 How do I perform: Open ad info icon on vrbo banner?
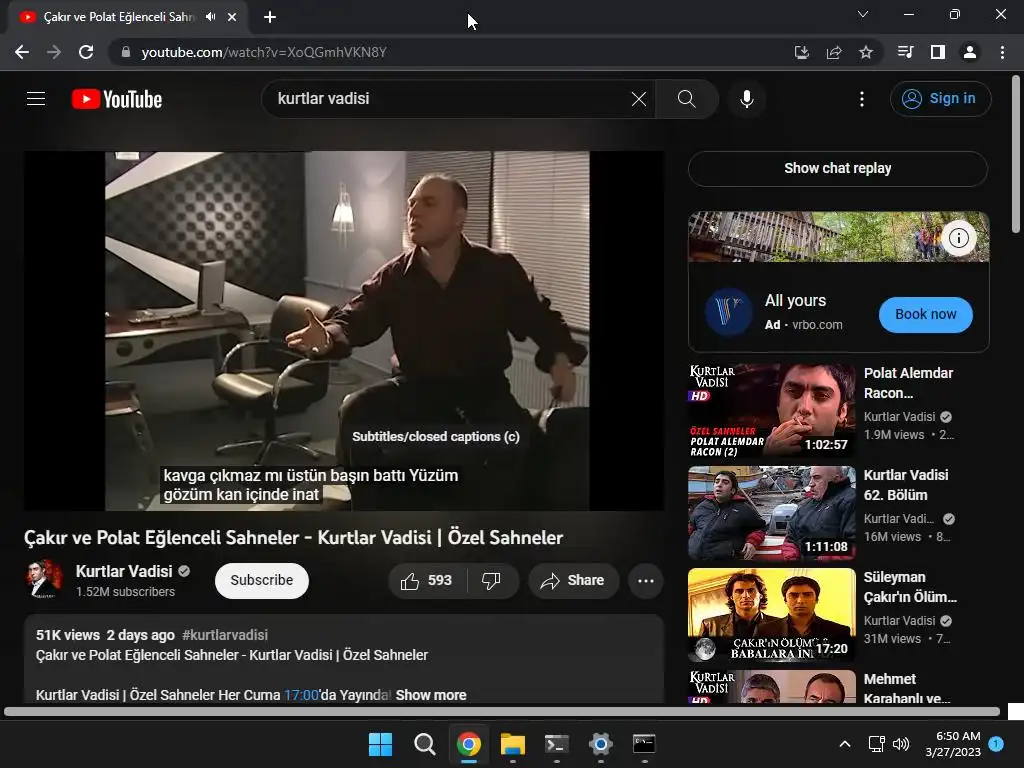click(x=958, y=238)
